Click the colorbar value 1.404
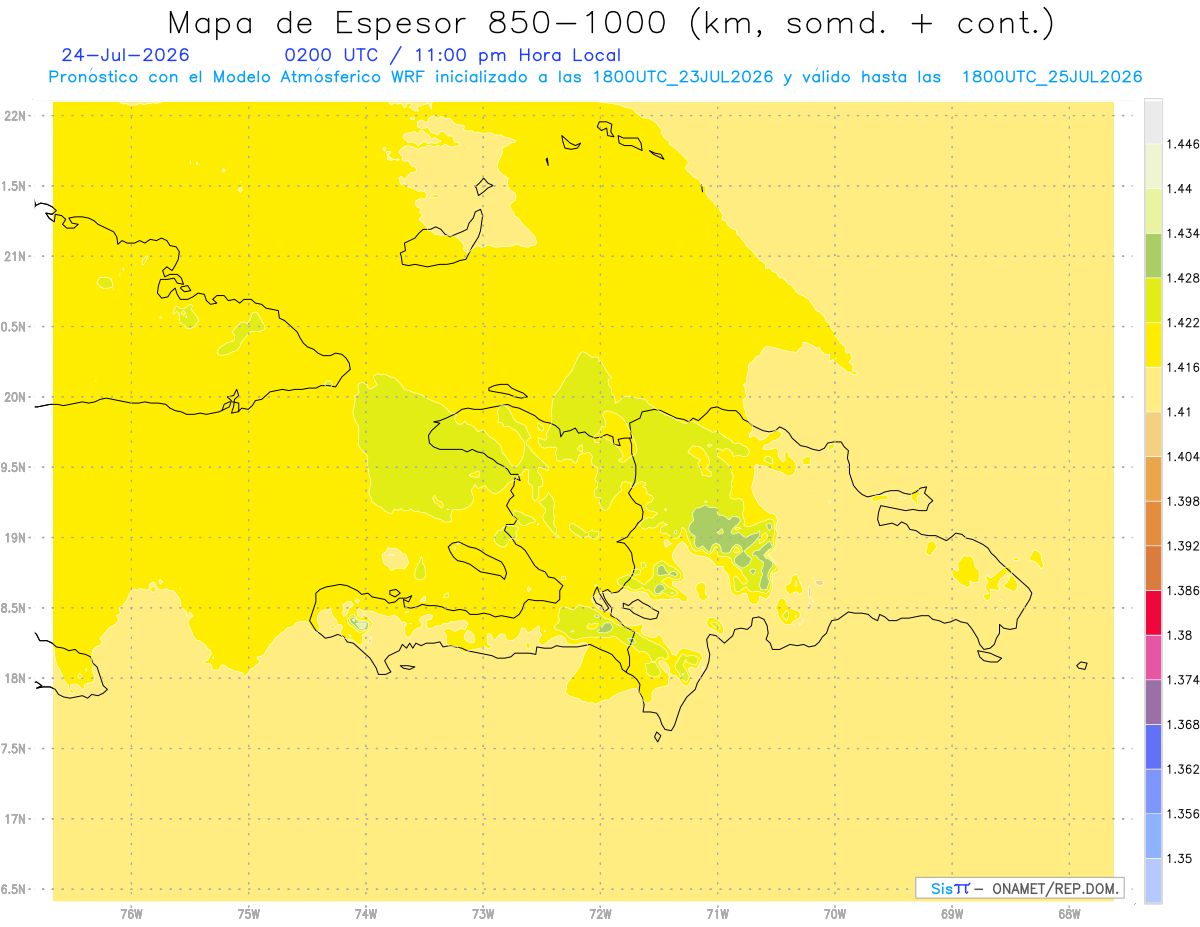 pos(1185,457)
